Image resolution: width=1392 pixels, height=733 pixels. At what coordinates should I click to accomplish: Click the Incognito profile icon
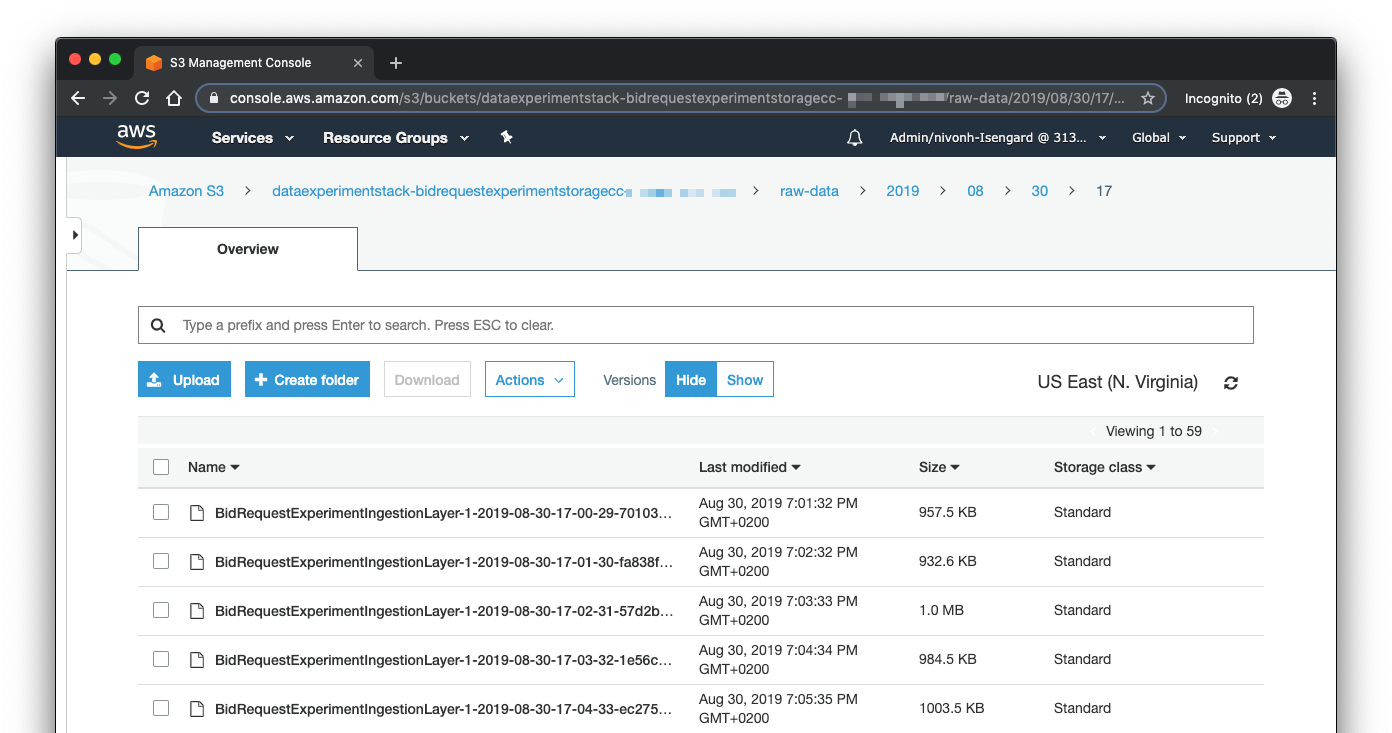[1282, 98]
